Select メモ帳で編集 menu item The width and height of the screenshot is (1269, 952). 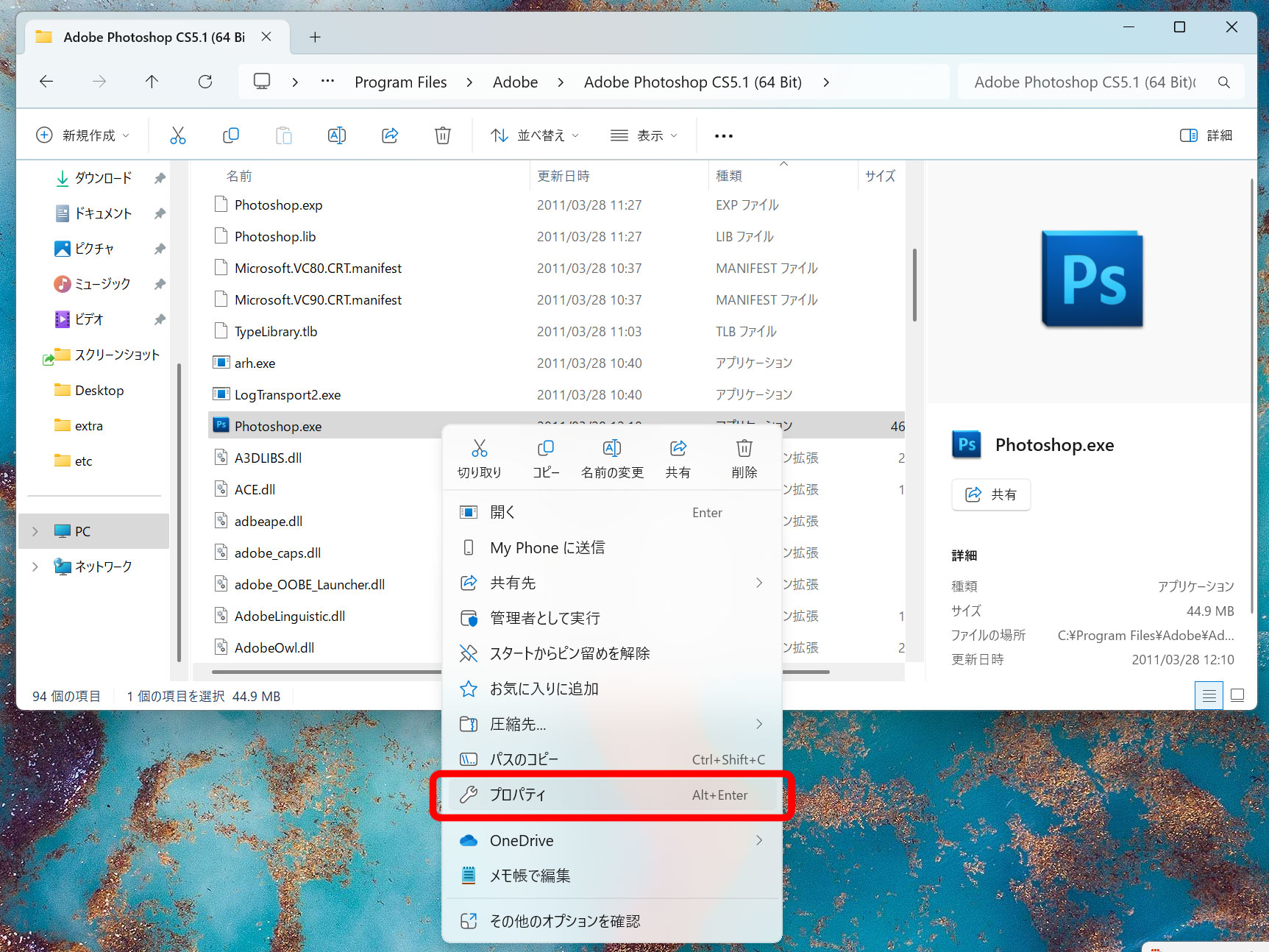tap(612, 875)
